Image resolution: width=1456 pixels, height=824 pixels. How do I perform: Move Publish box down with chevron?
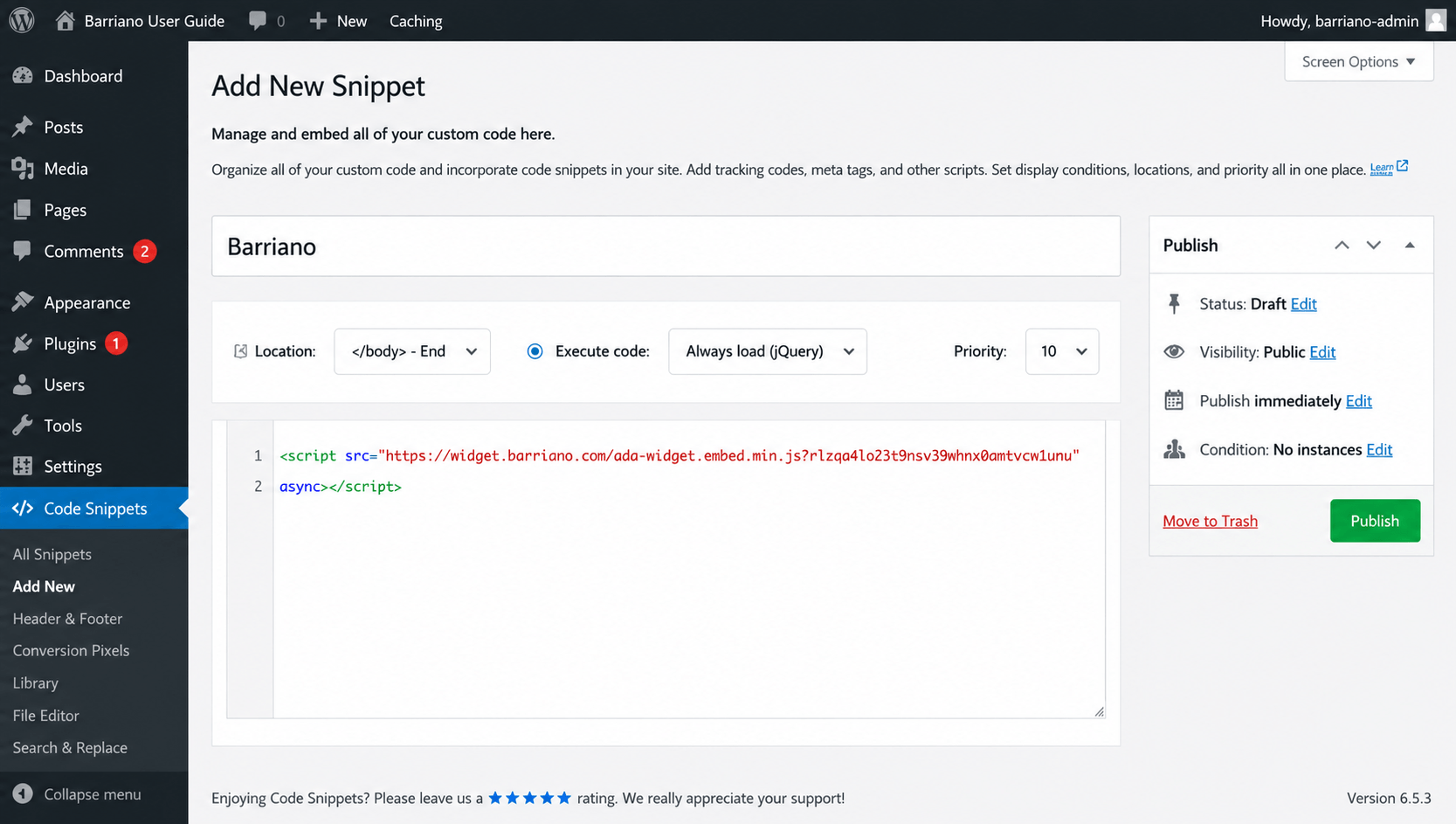[1374, 246]
